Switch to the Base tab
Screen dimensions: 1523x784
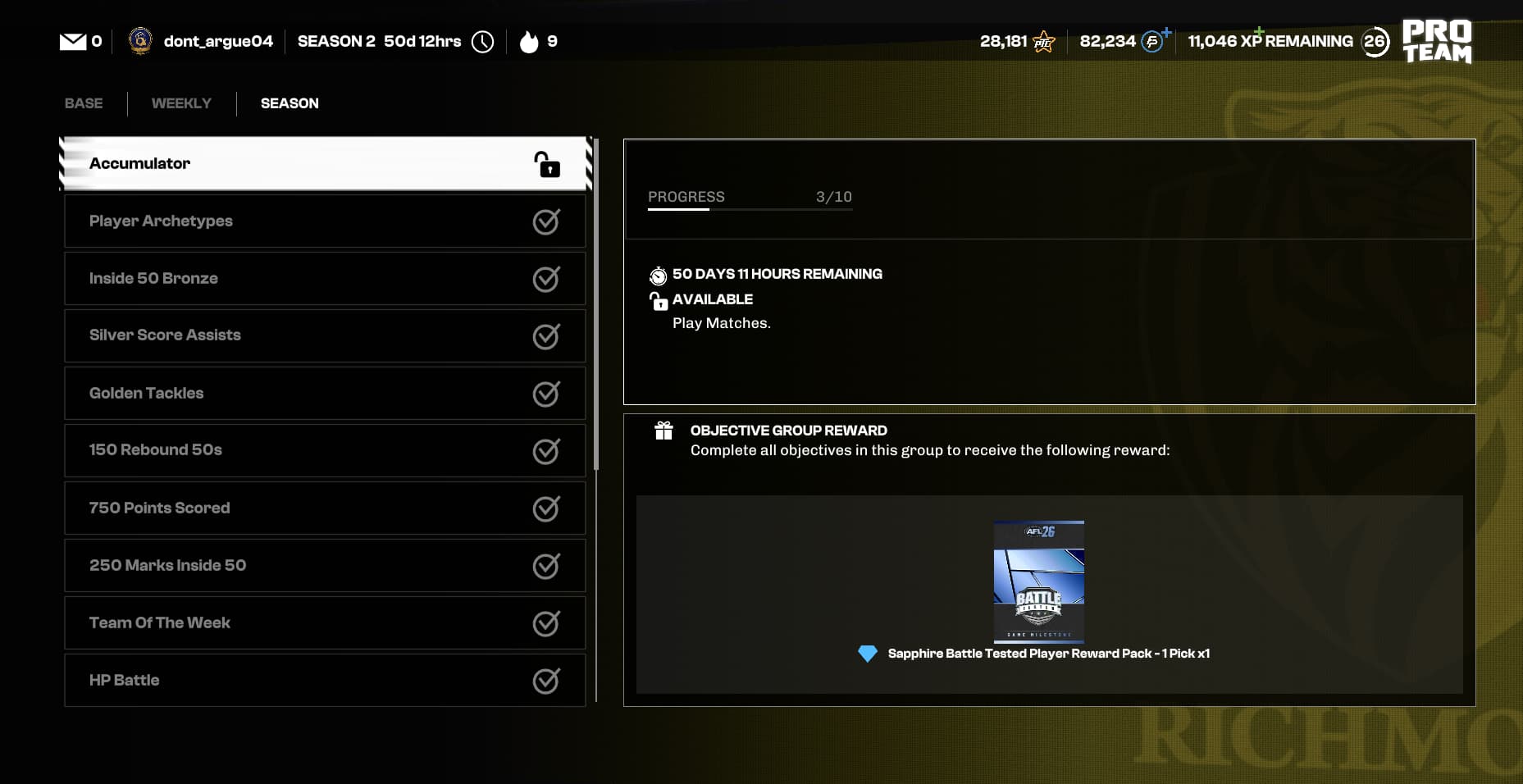tap(84, 103)
